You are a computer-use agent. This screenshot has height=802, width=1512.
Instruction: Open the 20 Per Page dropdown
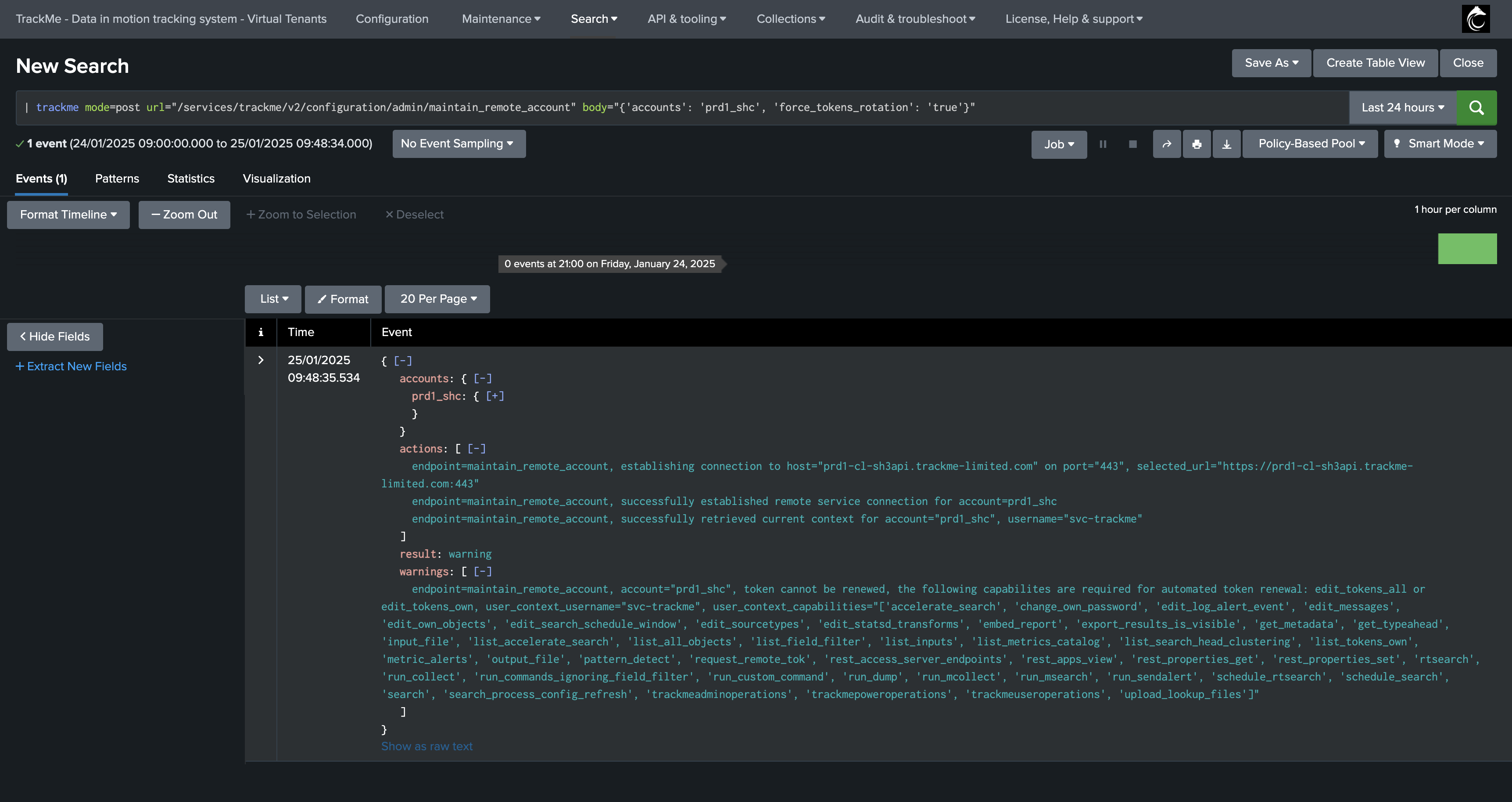437,299
